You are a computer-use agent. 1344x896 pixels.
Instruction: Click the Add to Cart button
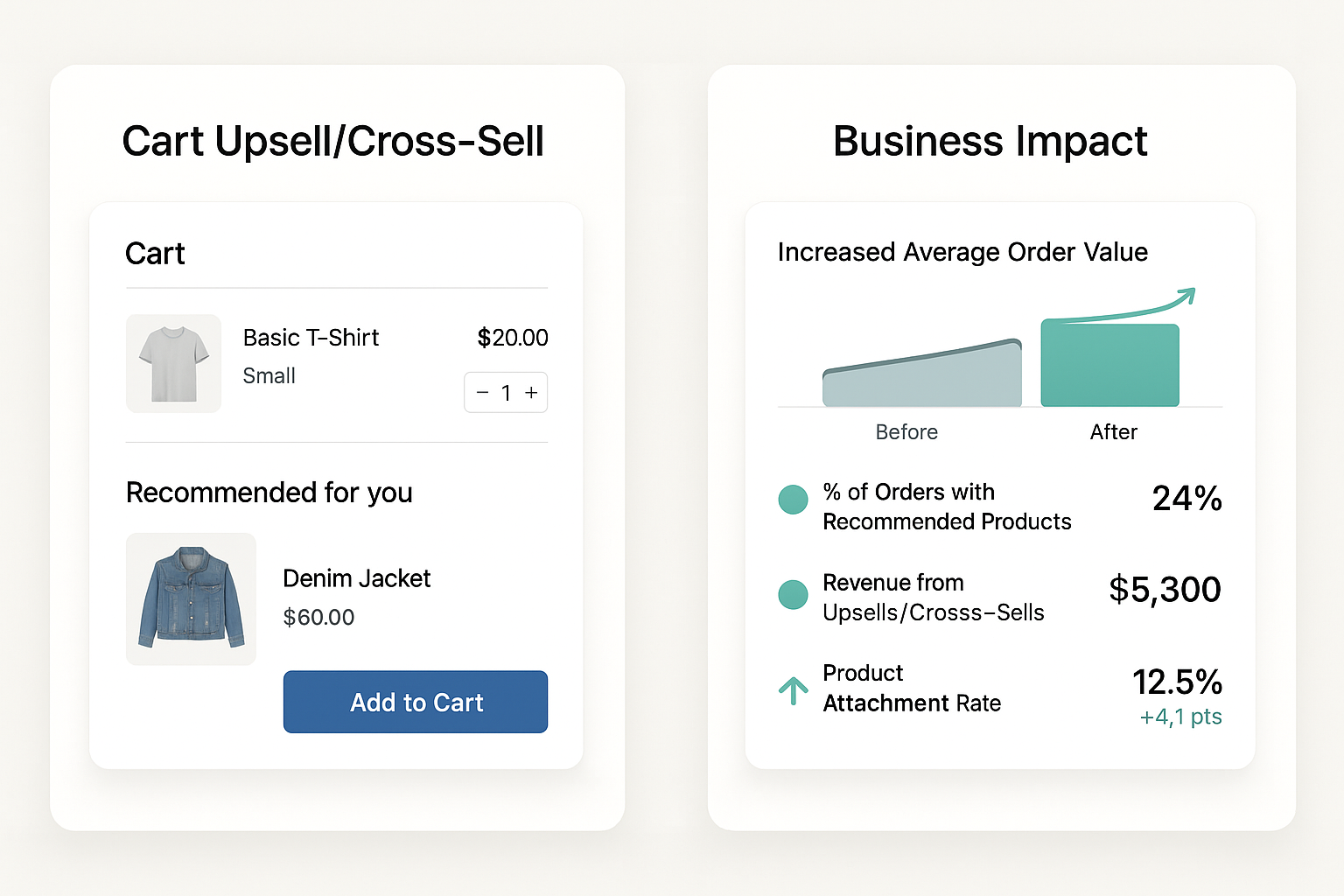click(415, 702)
